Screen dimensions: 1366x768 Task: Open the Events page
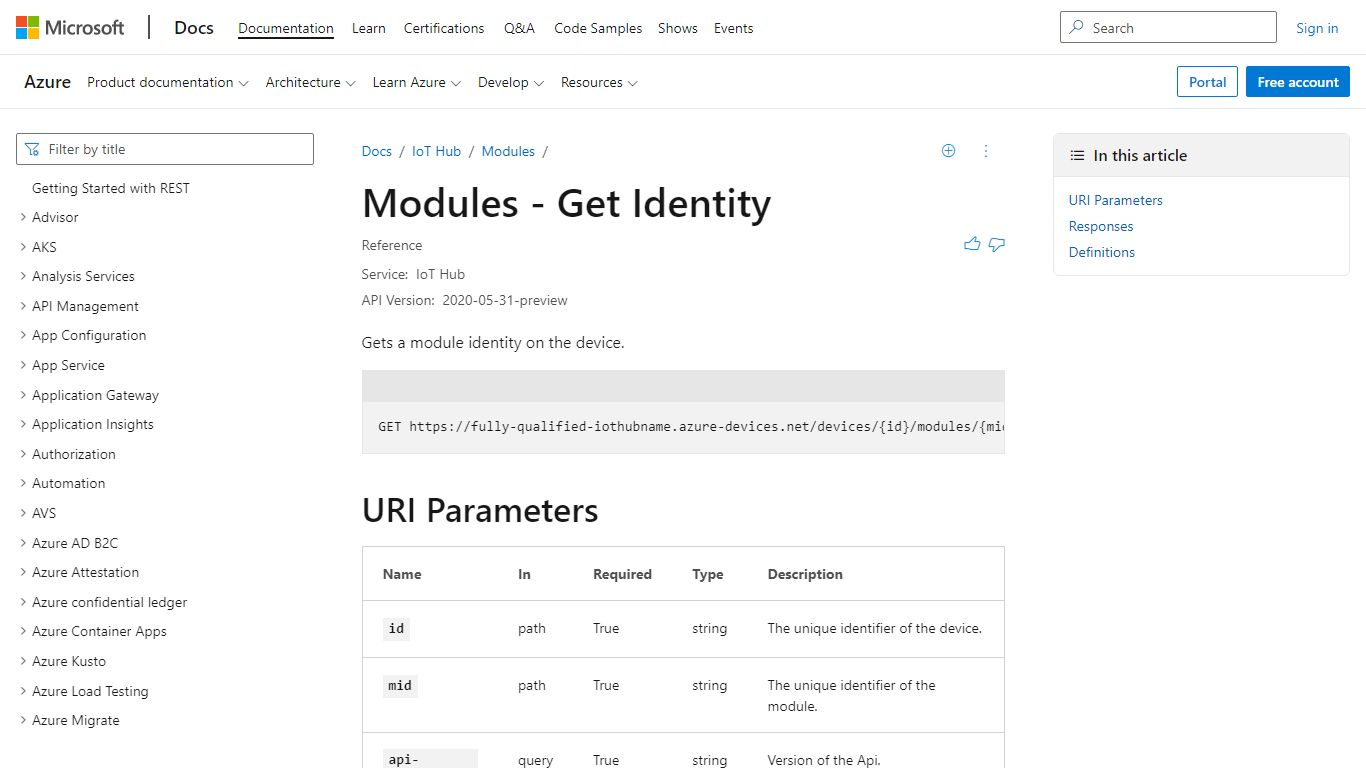click(733, 28)
